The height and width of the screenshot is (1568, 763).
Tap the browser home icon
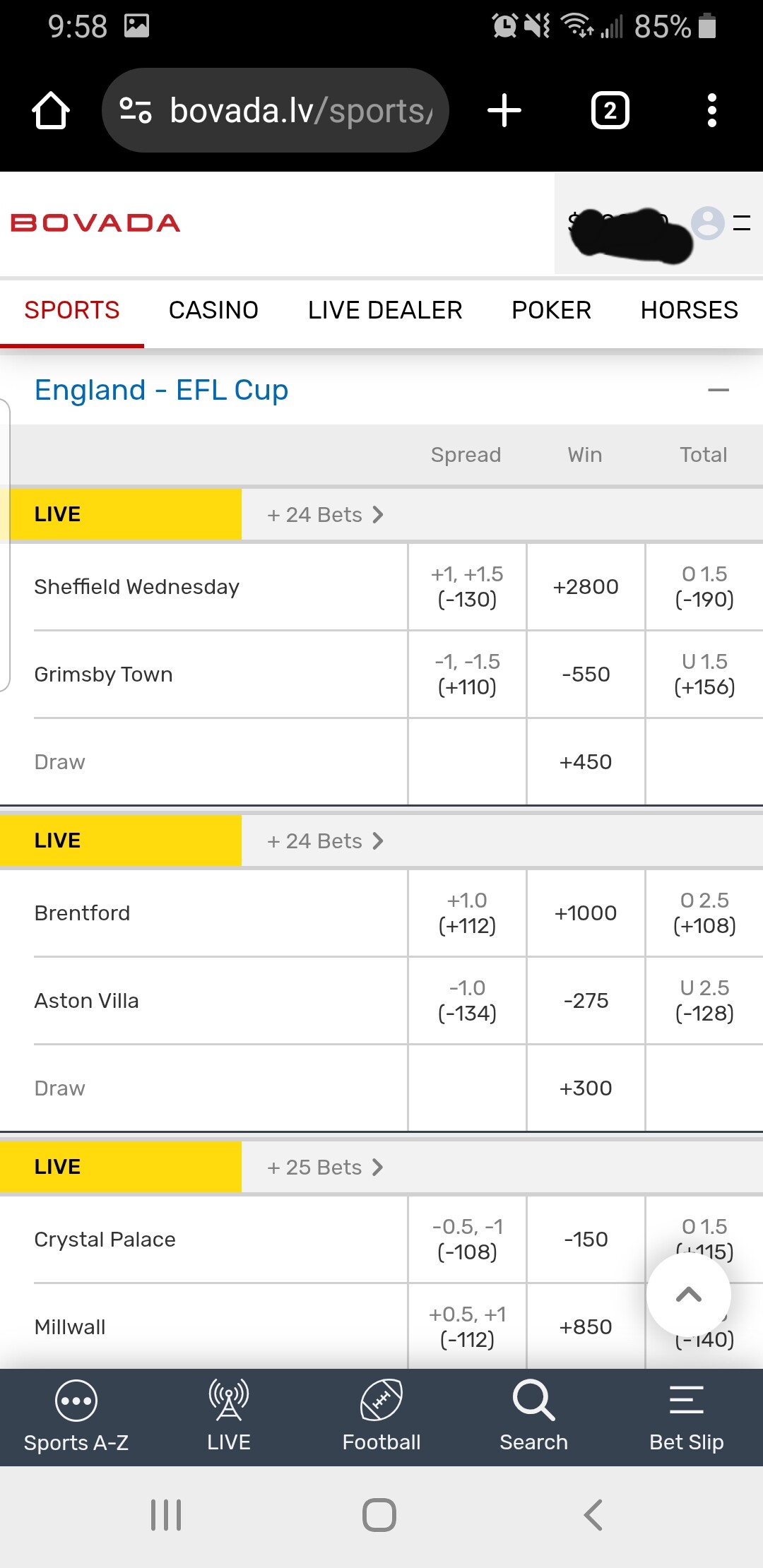51,111
